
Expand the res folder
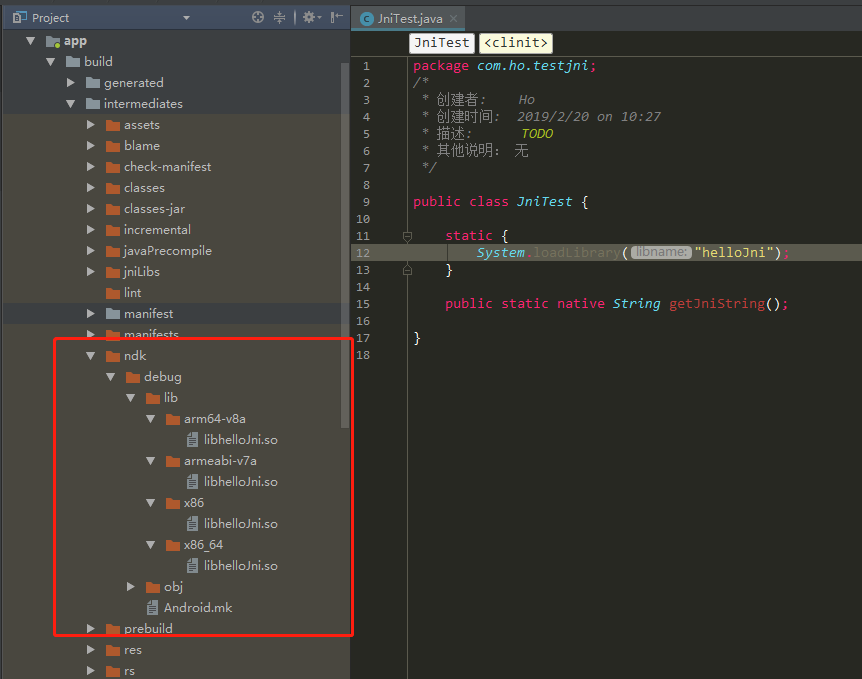click(91, 650)
